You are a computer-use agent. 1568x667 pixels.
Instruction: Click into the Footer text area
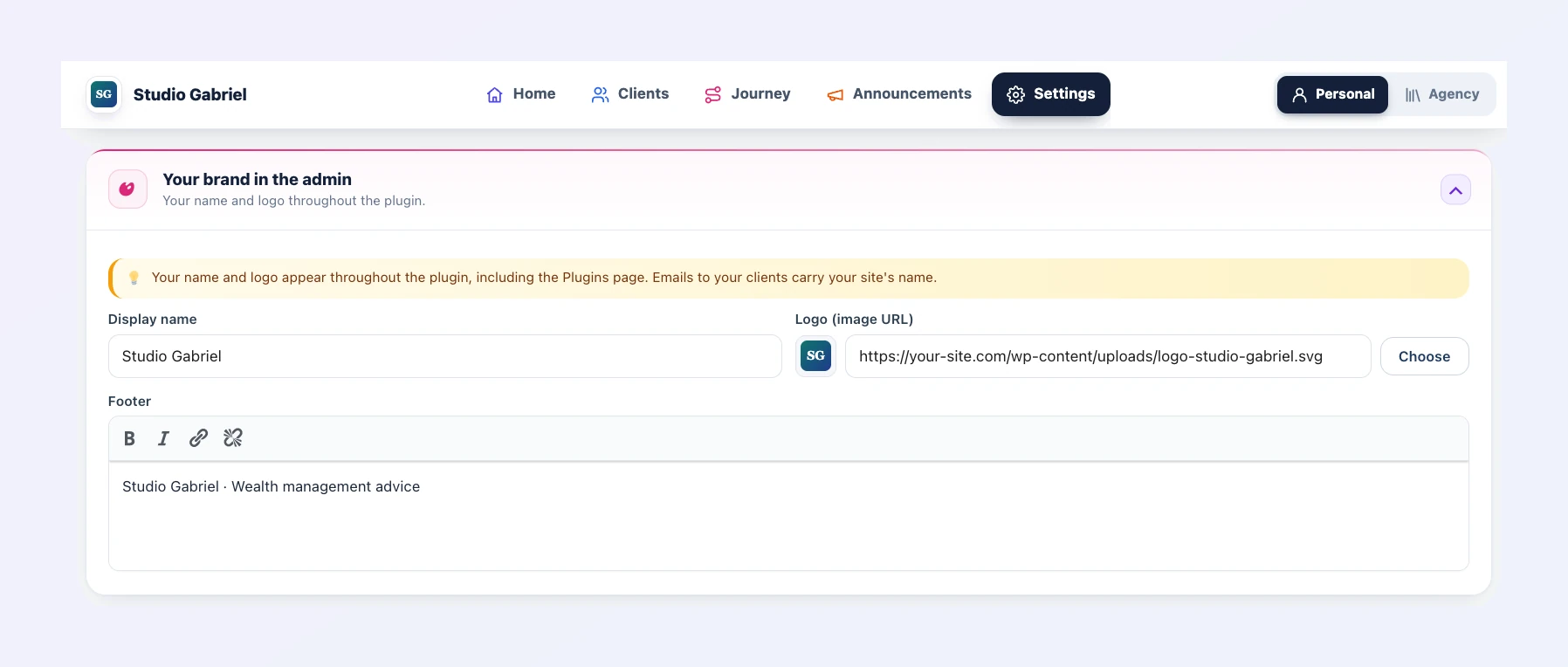[x=788, y=516]
